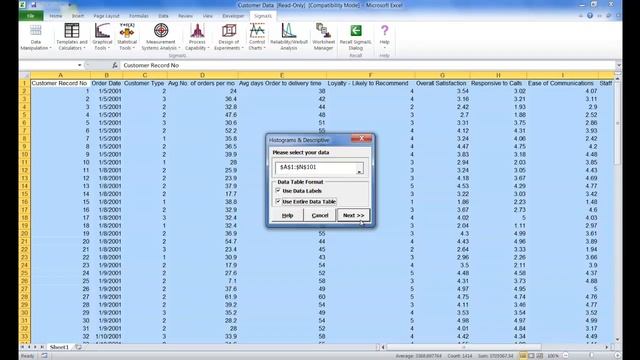Viewport: 640px width, 360px height.
Task: Switch to the Page Layout tab
Action: pyautogui.click(x=107, y=16)
